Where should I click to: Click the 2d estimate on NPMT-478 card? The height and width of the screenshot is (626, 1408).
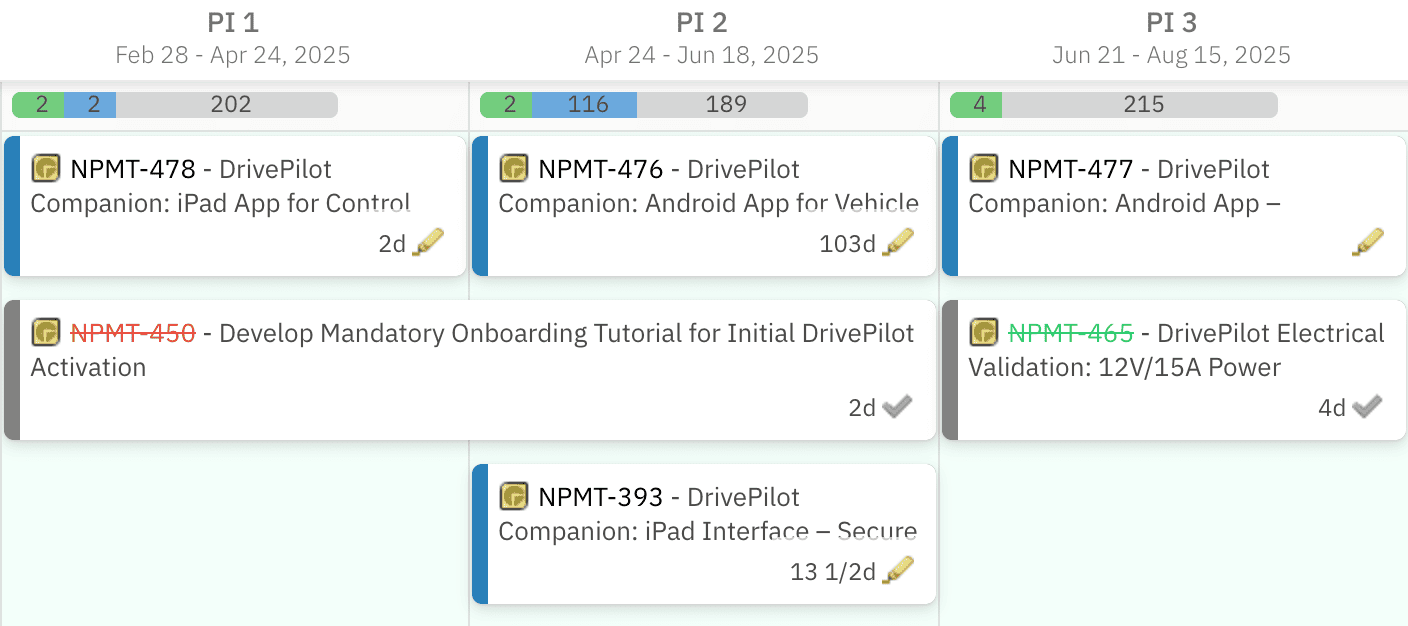tap(392, 243)
